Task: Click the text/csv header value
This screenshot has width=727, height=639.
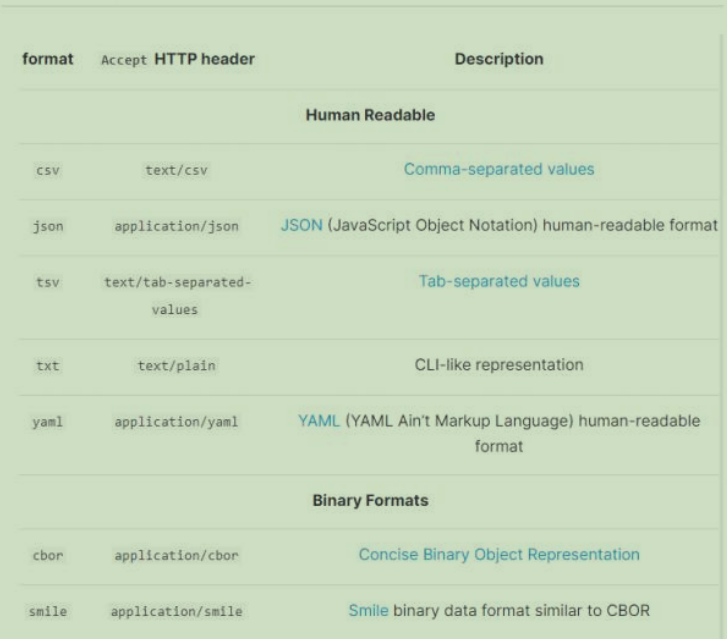Action: tap(176, 170)
